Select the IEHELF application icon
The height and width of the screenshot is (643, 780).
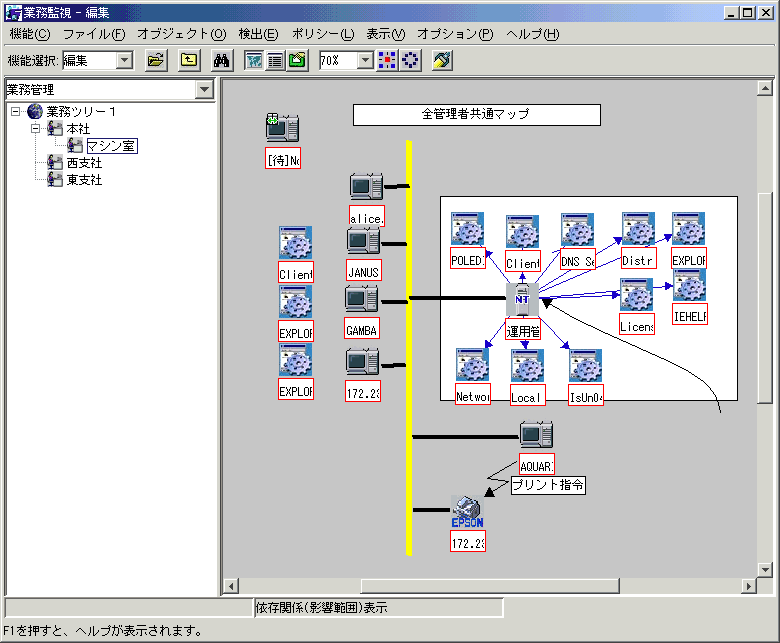click(689, 285)
